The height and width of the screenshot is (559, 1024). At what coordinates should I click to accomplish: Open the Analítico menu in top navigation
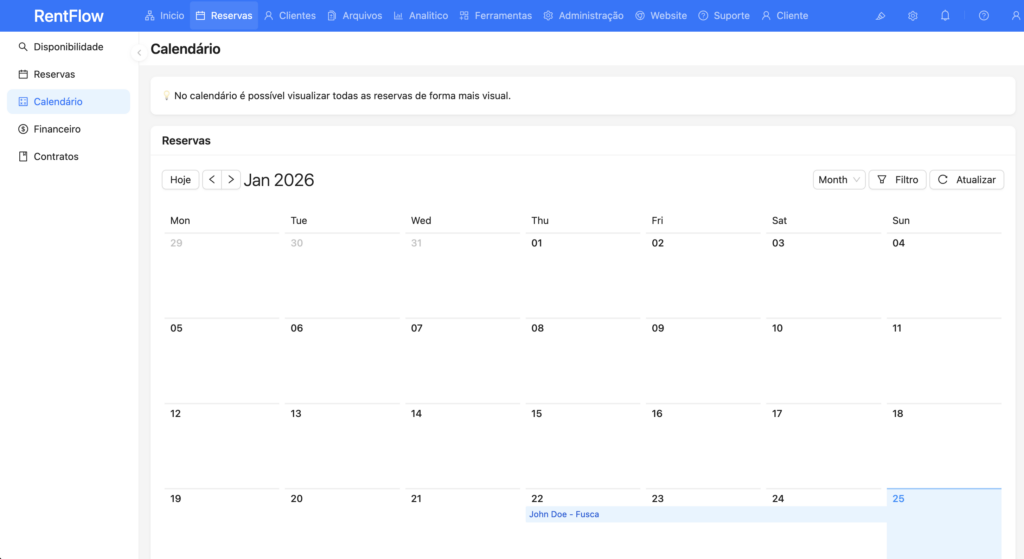420,16
